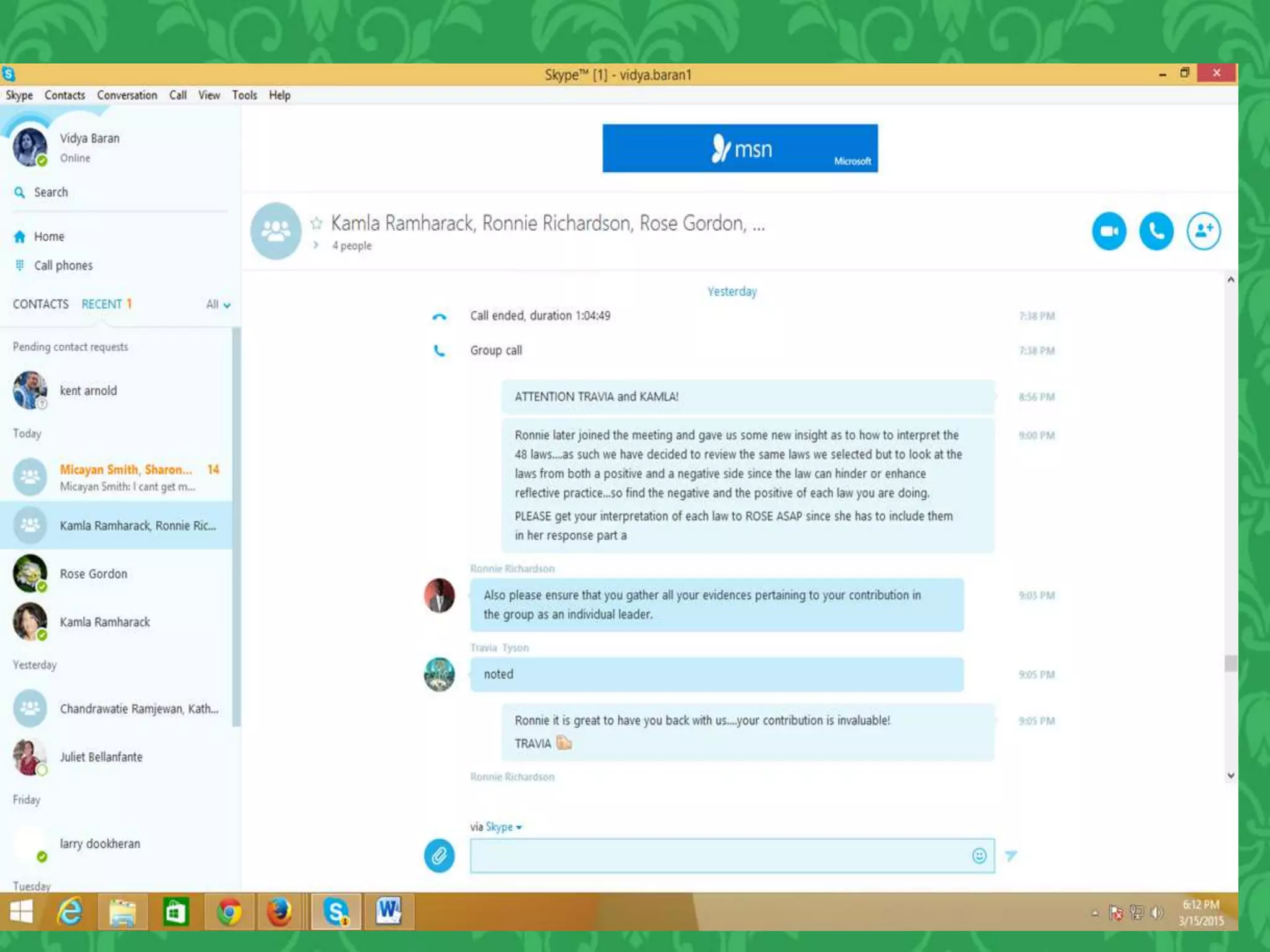The image size is (1270, 952).
Task: Start a video call with the group
Action: (x=1109, y=231)
